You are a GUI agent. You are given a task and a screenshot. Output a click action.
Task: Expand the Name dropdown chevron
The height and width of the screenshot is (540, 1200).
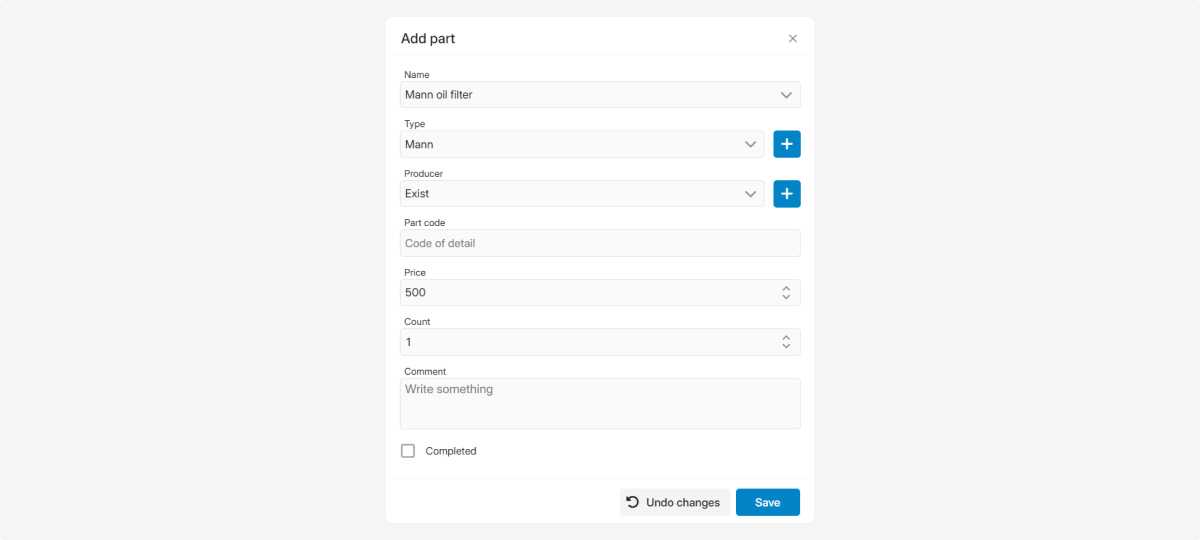coord(786,95)
